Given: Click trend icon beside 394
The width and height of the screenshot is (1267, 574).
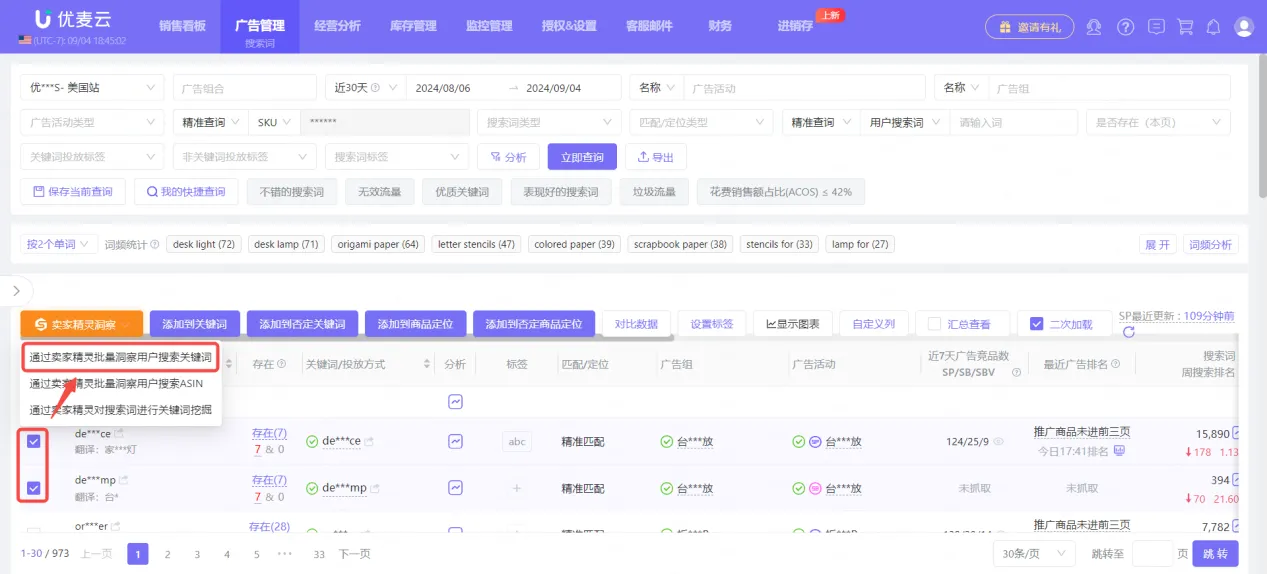Looking at the screenshot, I should coord(1237,480).
